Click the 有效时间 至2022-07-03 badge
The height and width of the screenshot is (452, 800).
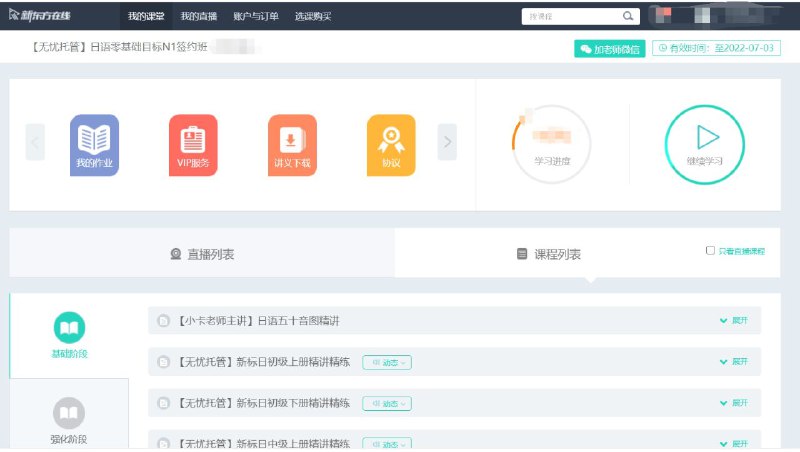(716, 48)
